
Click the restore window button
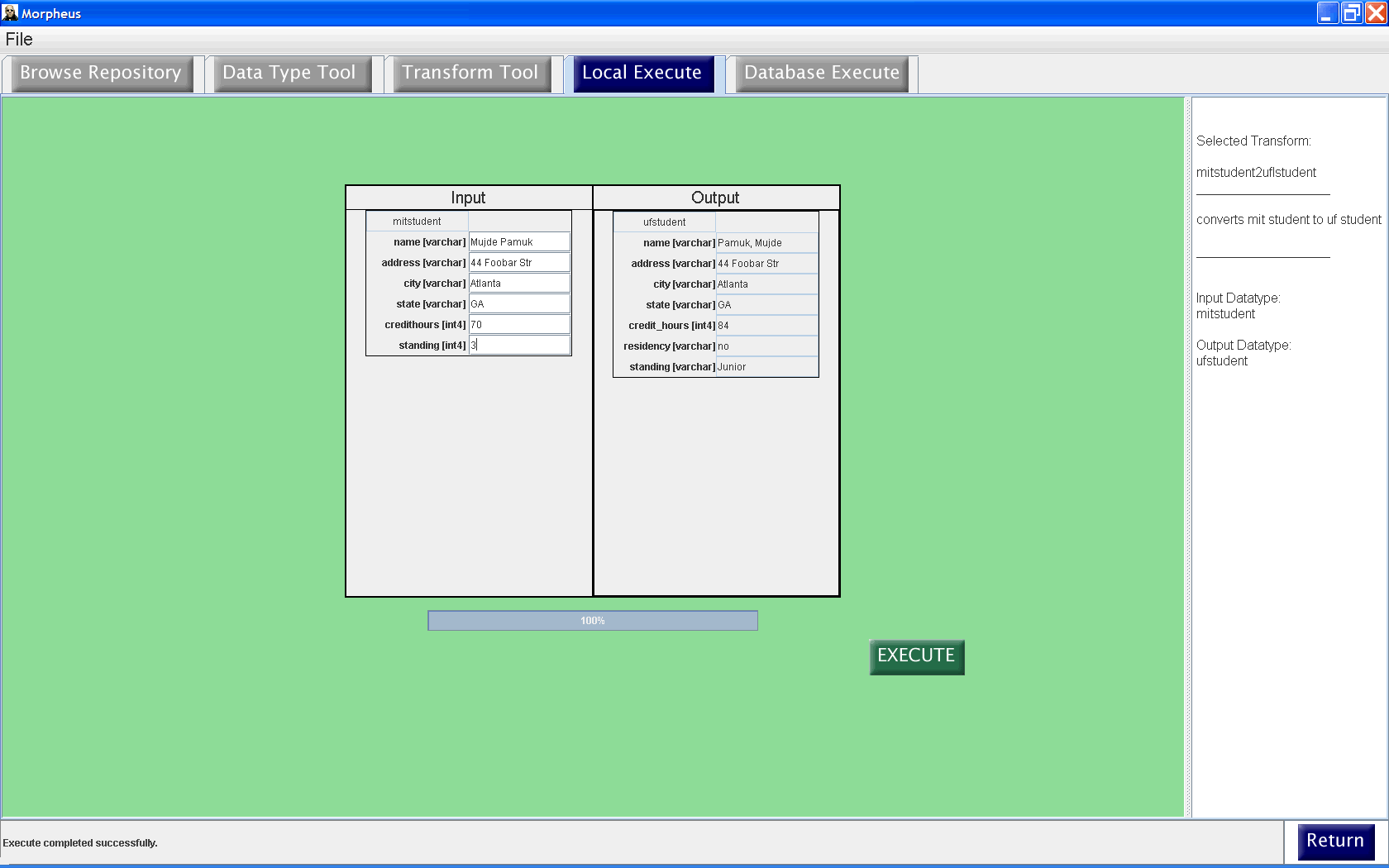pyautogui.click(x=1352, y=13)
